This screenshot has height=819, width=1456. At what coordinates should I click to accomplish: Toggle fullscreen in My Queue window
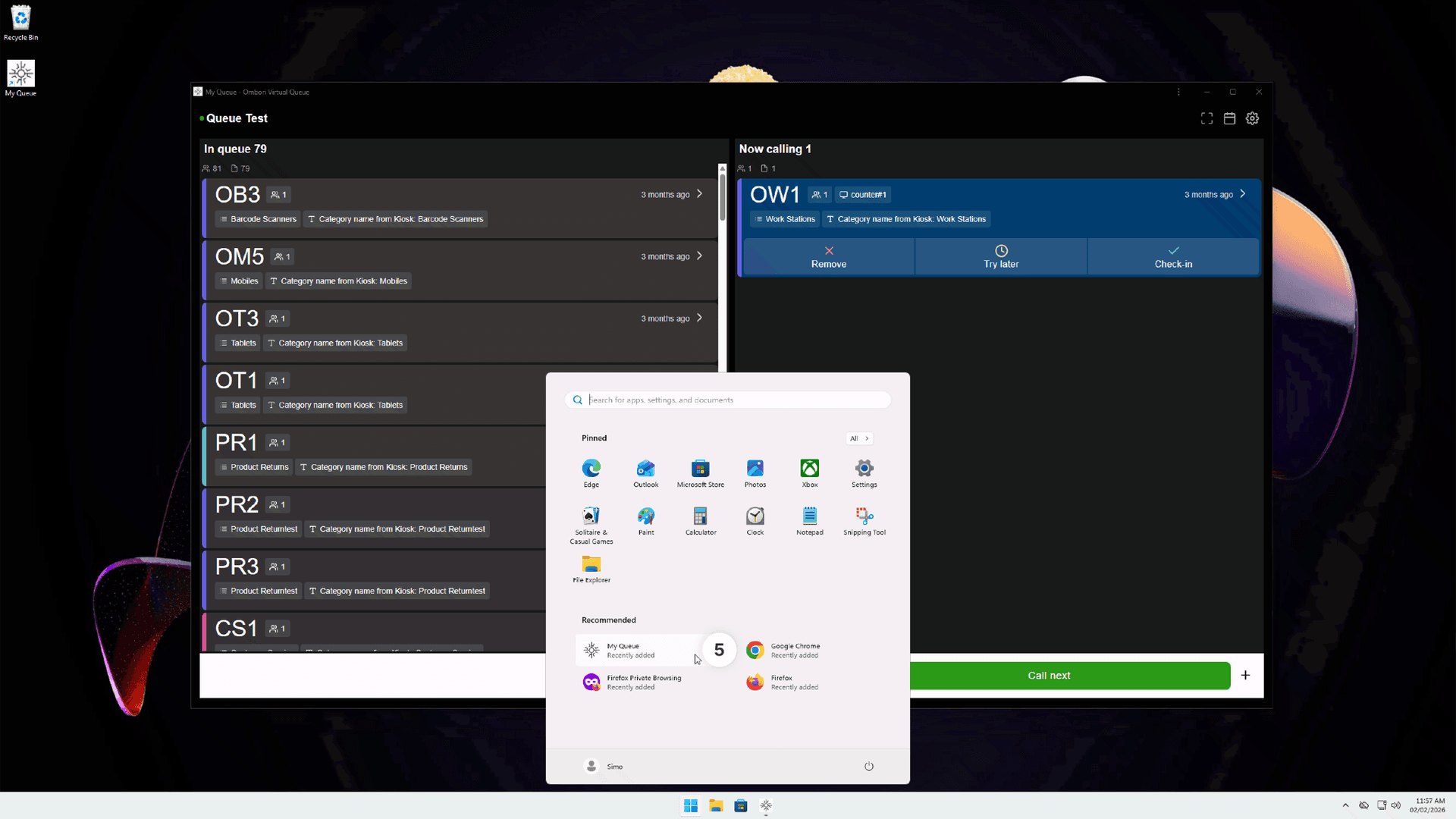point(1207,118)
